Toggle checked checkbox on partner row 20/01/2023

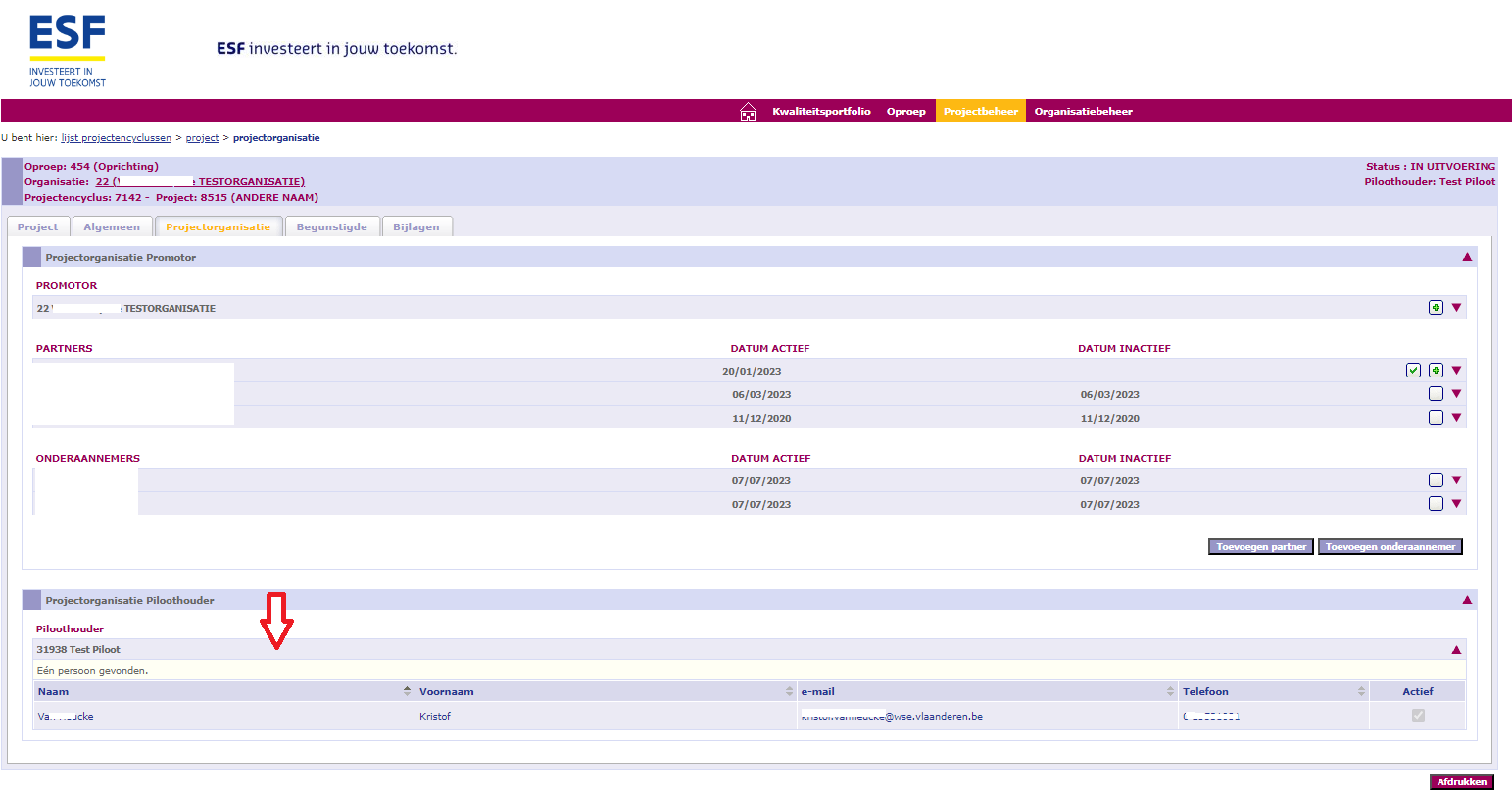pyautogui.click(x=1413, y=371)
